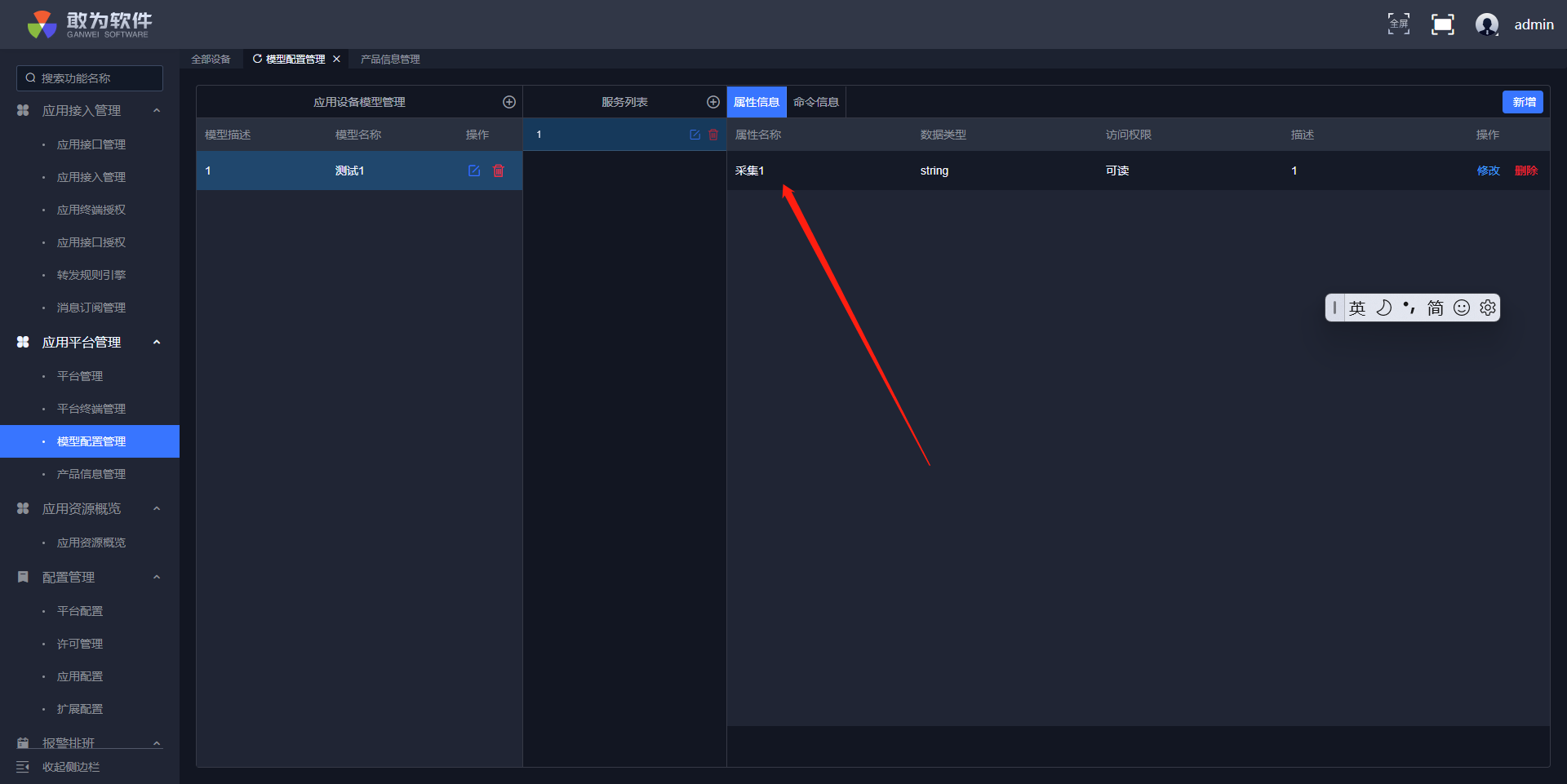Open the admin user avatar
Image resolution: width=1567 pixels, height=784 pixels.
(1487, 24)
